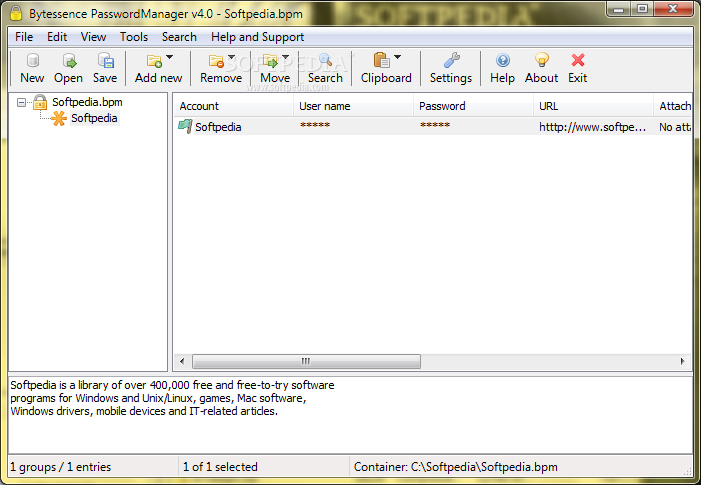The width and height of the screenshot is (701, 485).
Task: Click the horizontal scrollbar thumb
Action: 306,361
